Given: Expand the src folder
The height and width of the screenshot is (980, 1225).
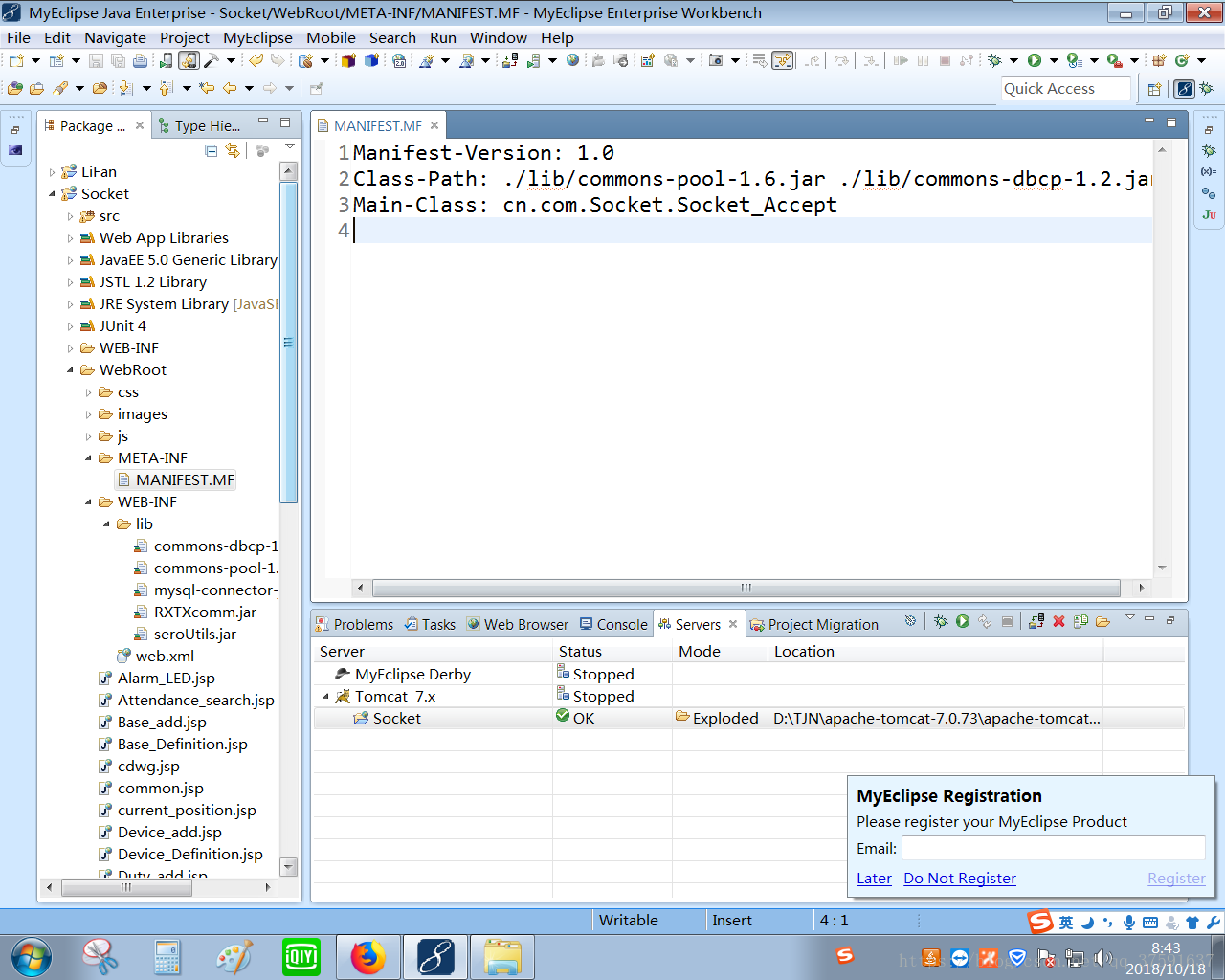Looking at the screenshot, I should point(70,216).
